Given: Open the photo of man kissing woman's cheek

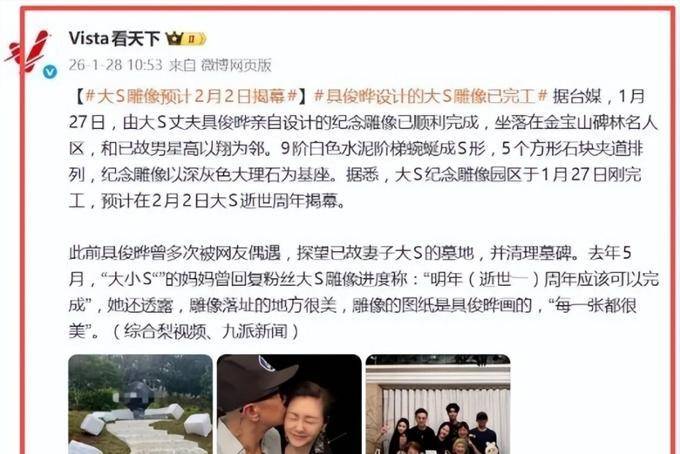Looking at the screenshot, I should click(289, 404).
